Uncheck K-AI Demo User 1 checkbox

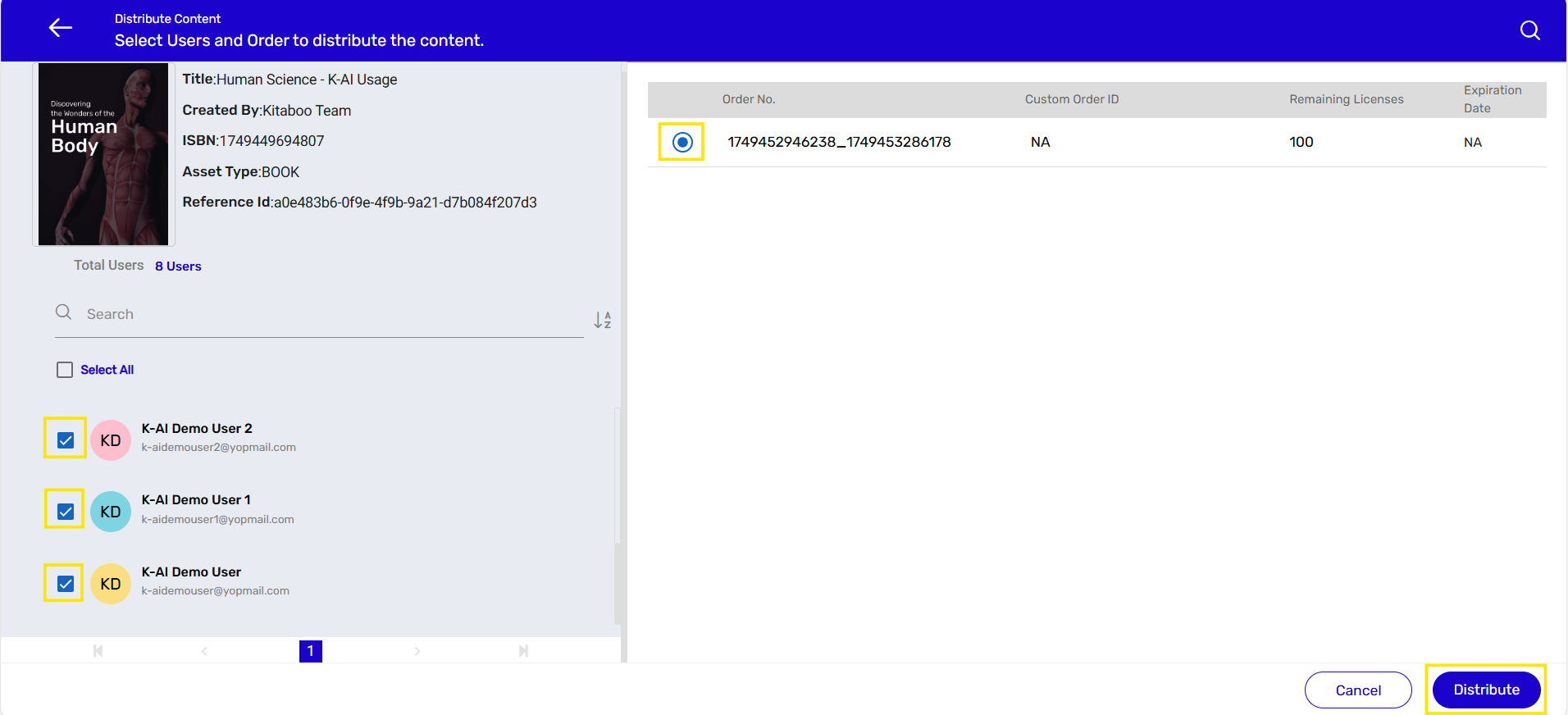[66, 512]
